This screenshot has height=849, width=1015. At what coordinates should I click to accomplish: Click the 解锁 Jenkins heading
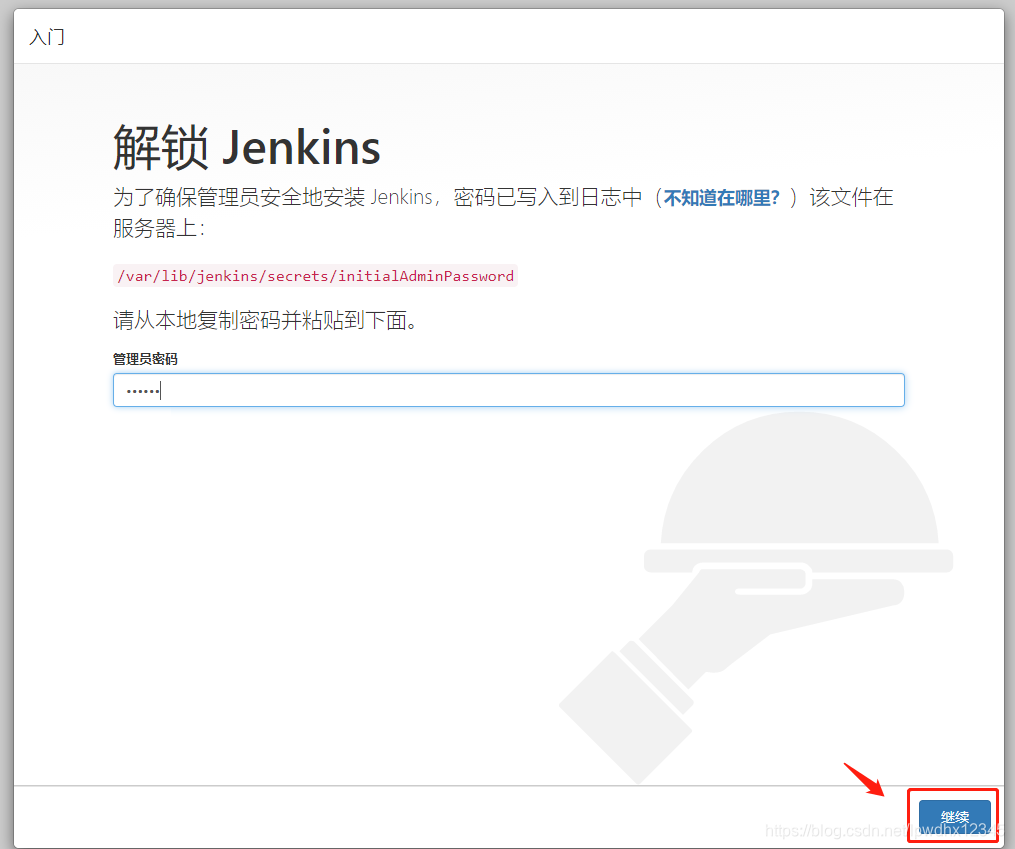coord(247,148)
